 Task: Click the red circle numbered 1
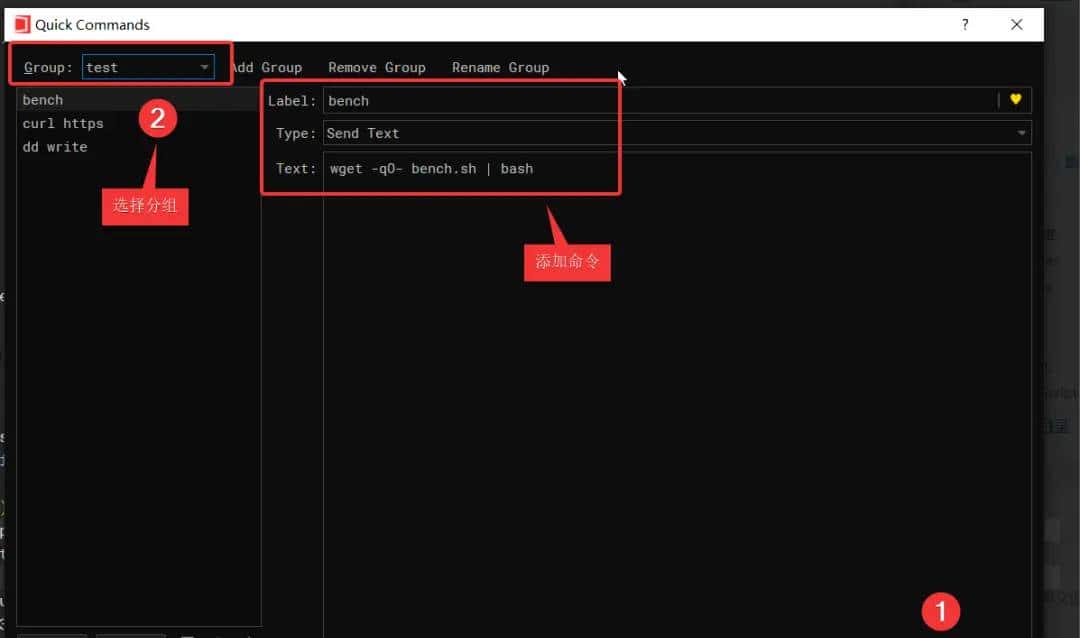point(940,610)
